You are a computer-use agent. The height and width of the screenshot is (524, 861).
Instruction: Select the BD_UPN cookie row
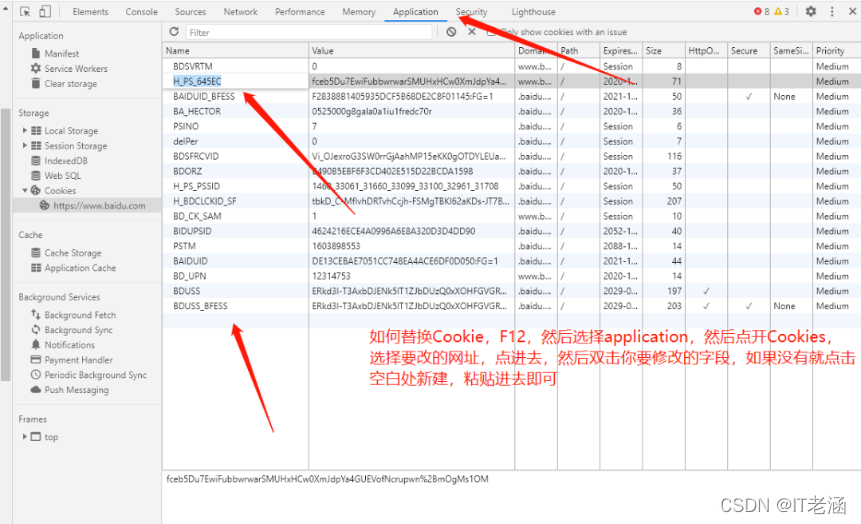click(x=511, y=276)
